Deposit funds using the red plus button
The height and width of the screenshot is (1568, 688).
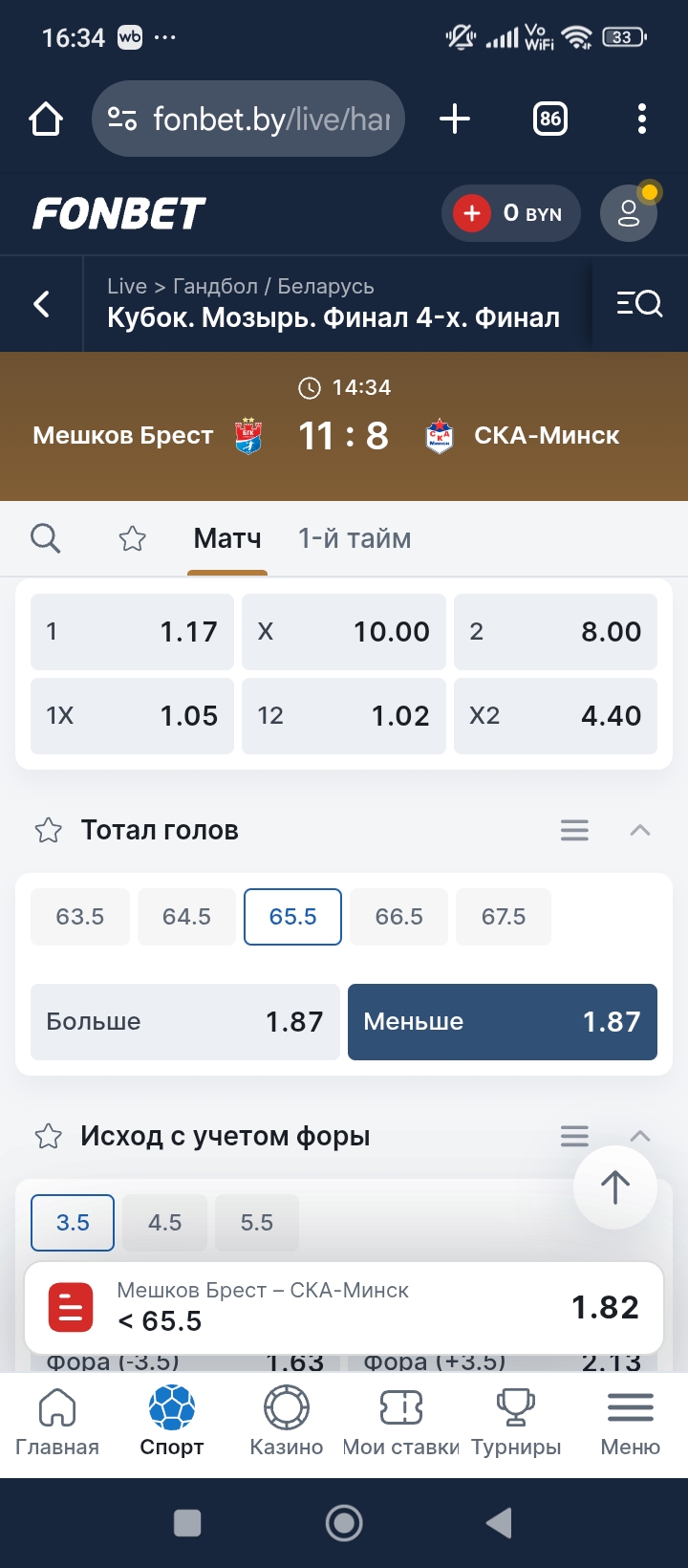tap(471, 213)
